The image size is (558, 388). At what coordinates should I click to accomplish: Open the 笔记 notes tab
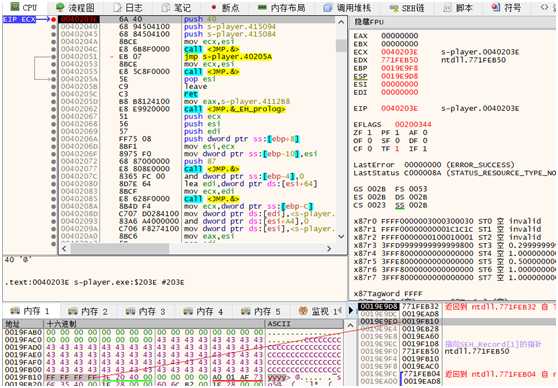click(x=176, y=7)
